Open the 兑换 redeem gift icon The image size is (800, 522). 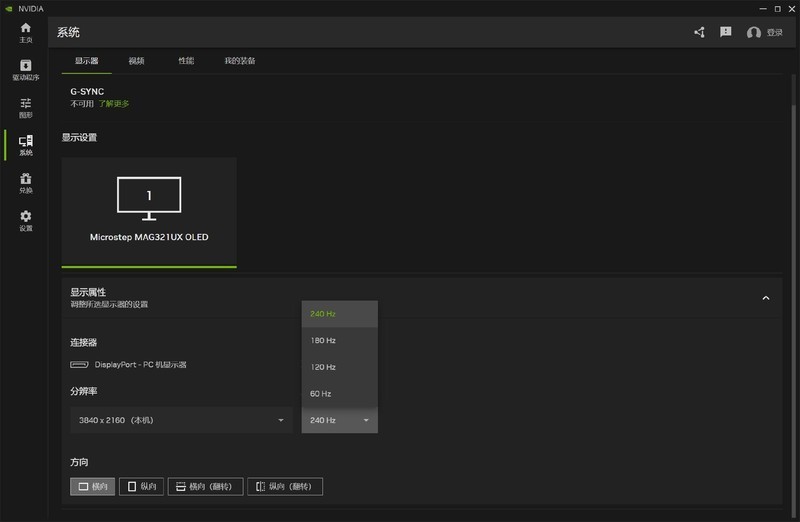(x=26, y=183)
